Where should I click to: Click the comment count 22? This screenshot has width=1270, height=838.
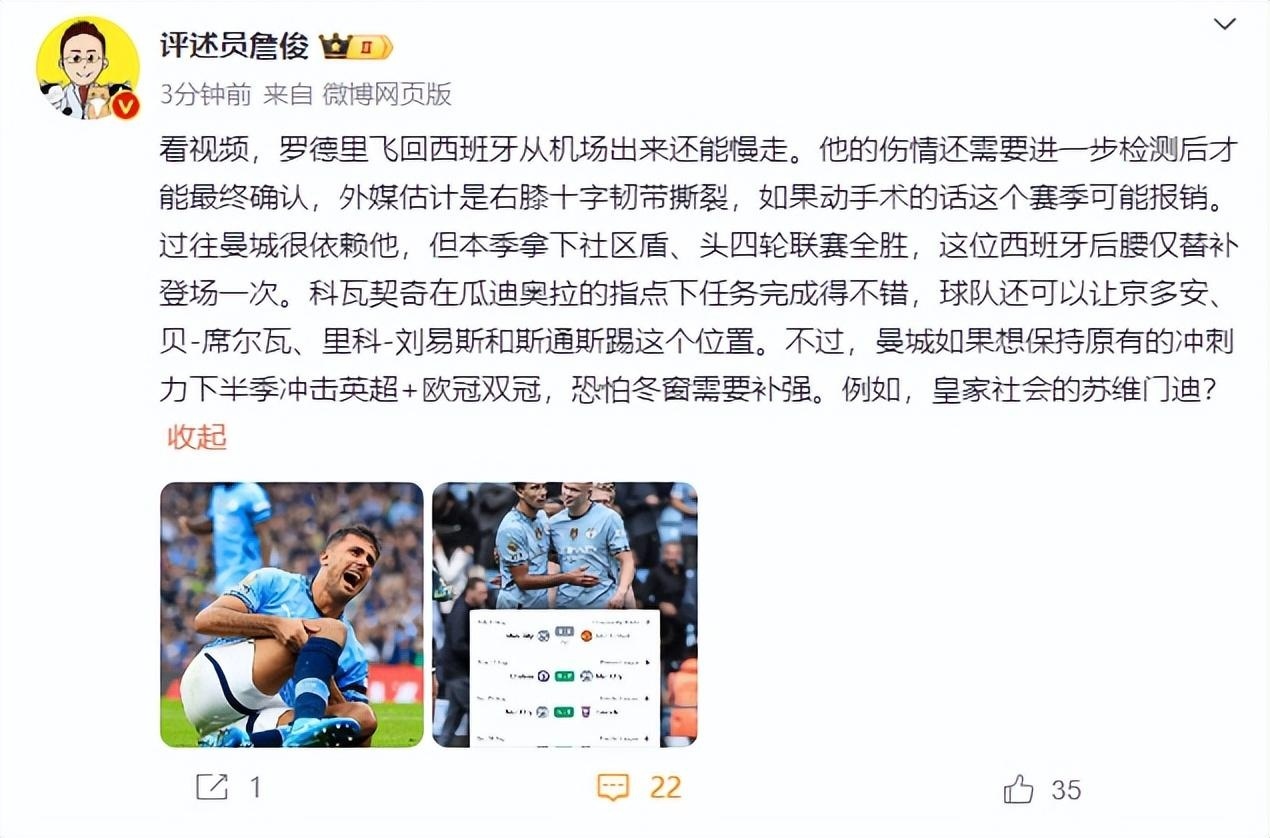[665, 788]
